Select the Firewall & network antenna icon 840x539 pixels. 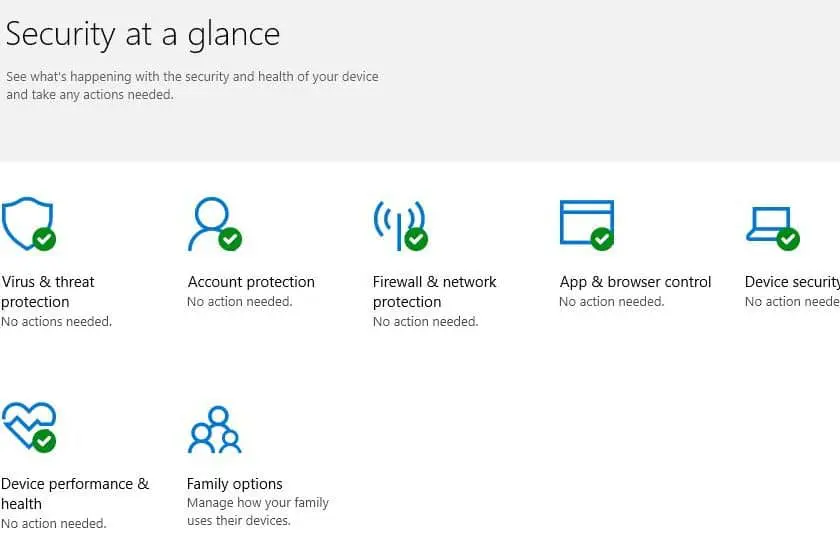[400, 226]
